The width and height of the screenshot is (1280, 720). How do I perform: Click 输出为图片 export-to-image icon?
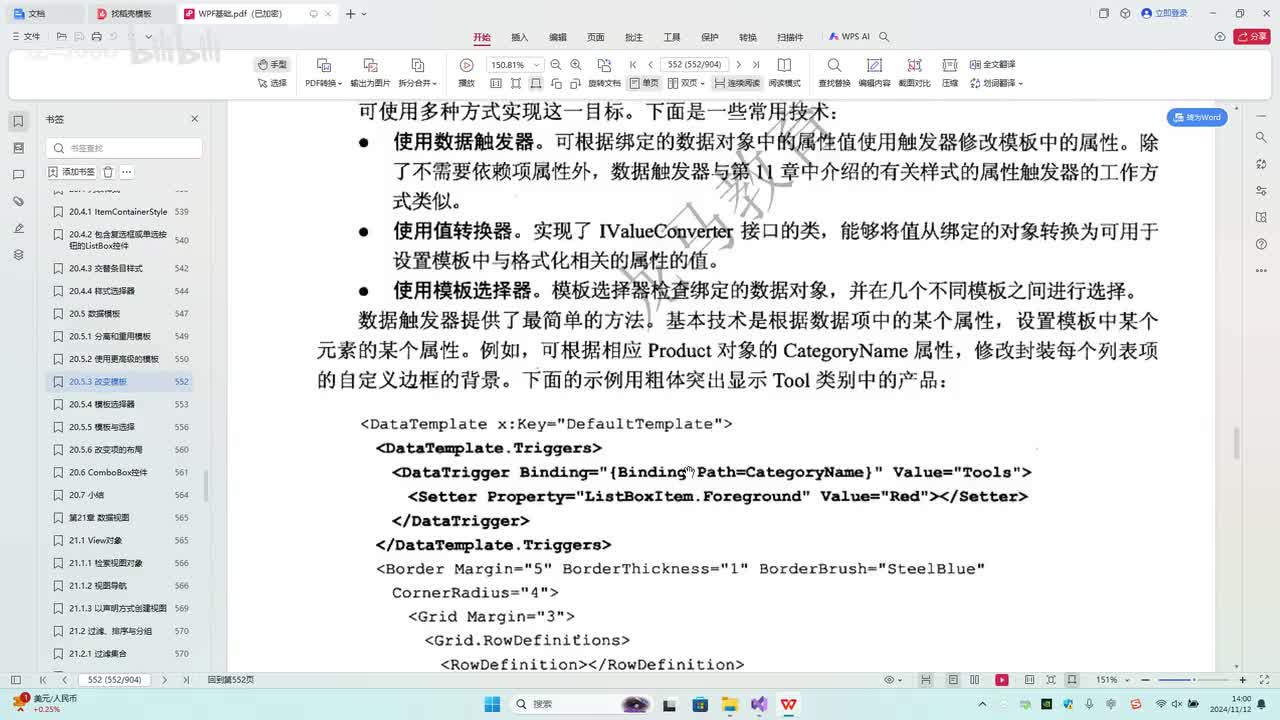370,65
